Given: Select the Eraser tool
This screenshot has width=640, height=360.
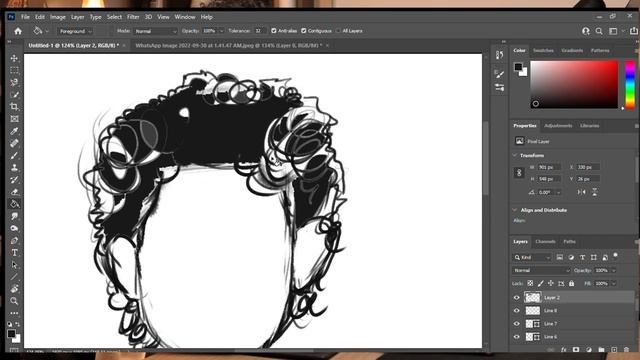Looking at the screenshot, I should [x=14, y=191].
